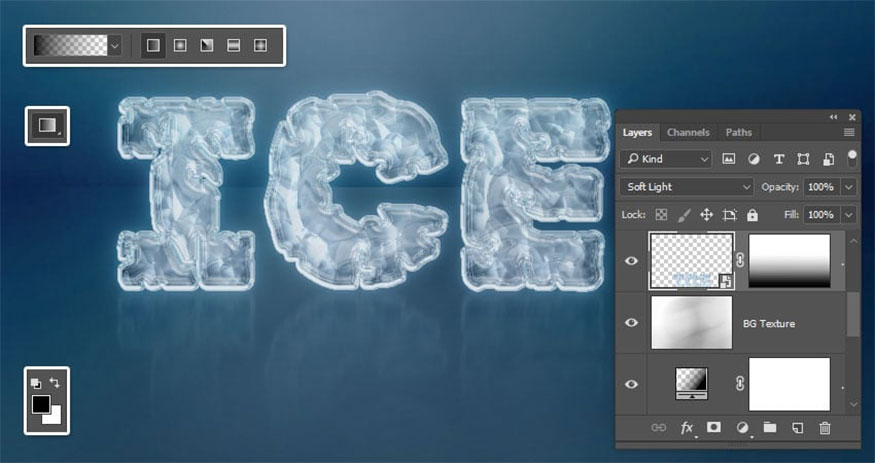Reset to default foreground and background colors

[x=36, y=383]
